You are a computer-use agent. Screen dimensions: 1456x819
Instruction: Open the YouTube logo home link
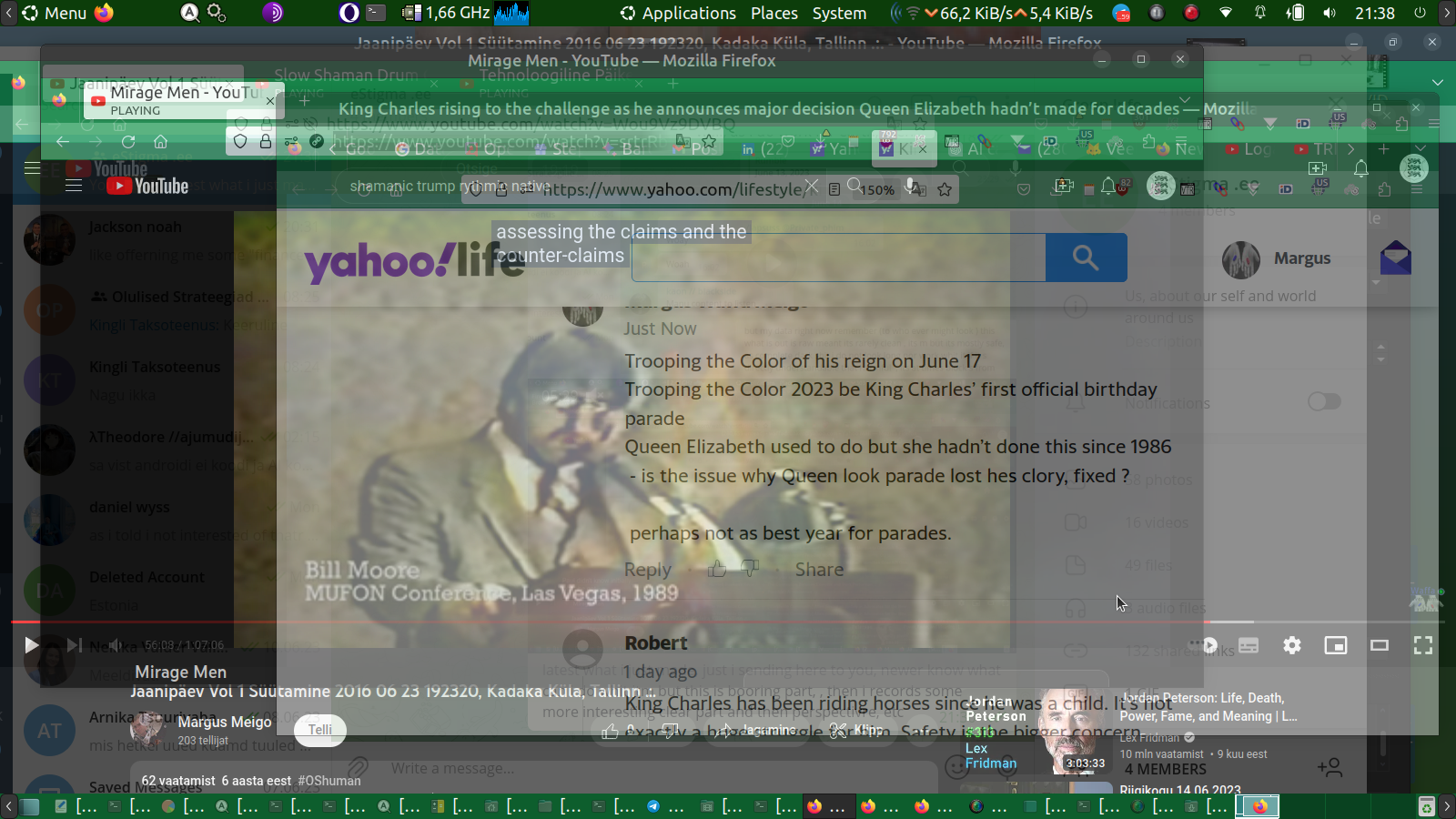tap(147, 186)
